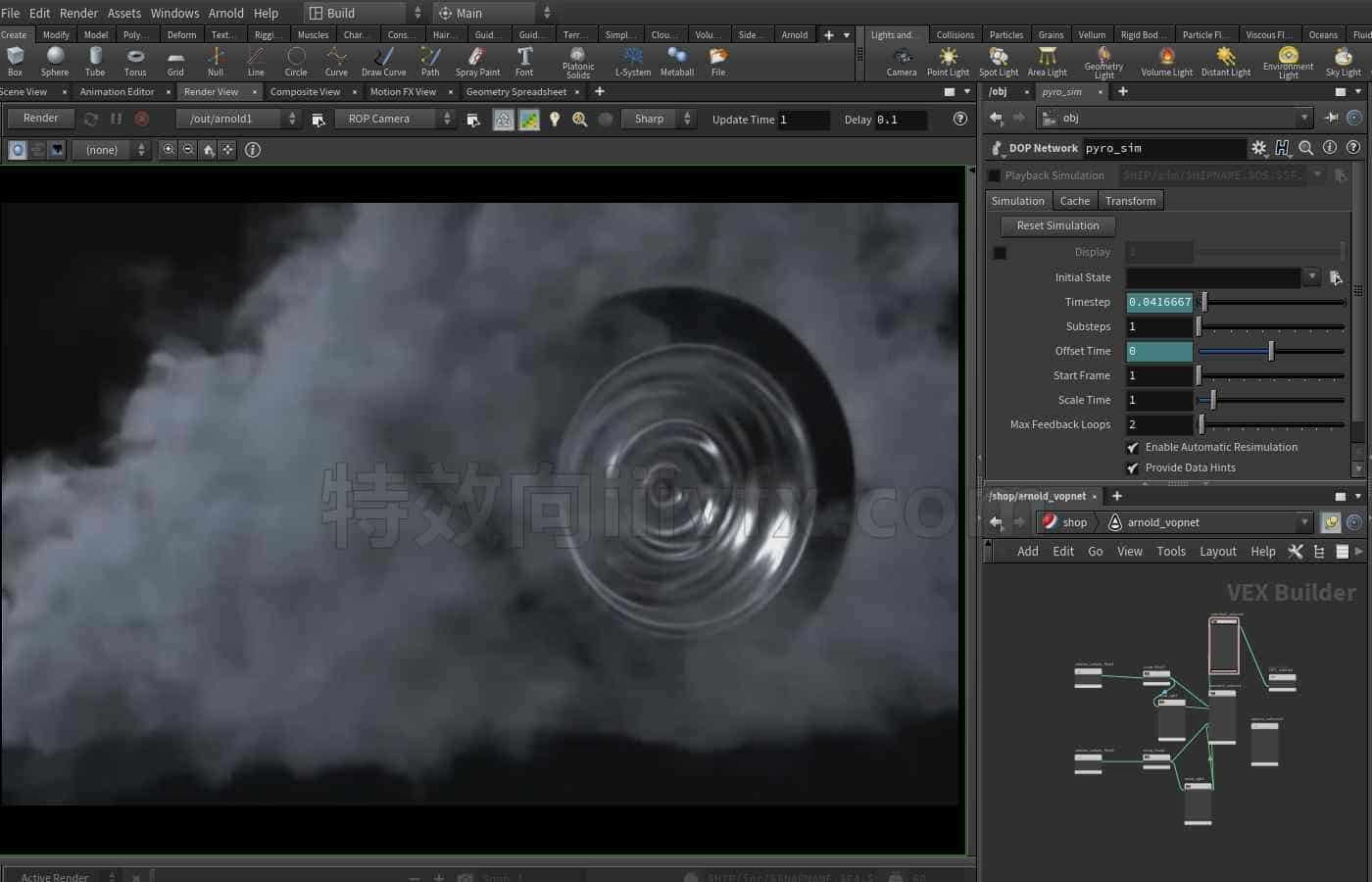
Task: Click the Render button
Action: (x=40, y=118)
